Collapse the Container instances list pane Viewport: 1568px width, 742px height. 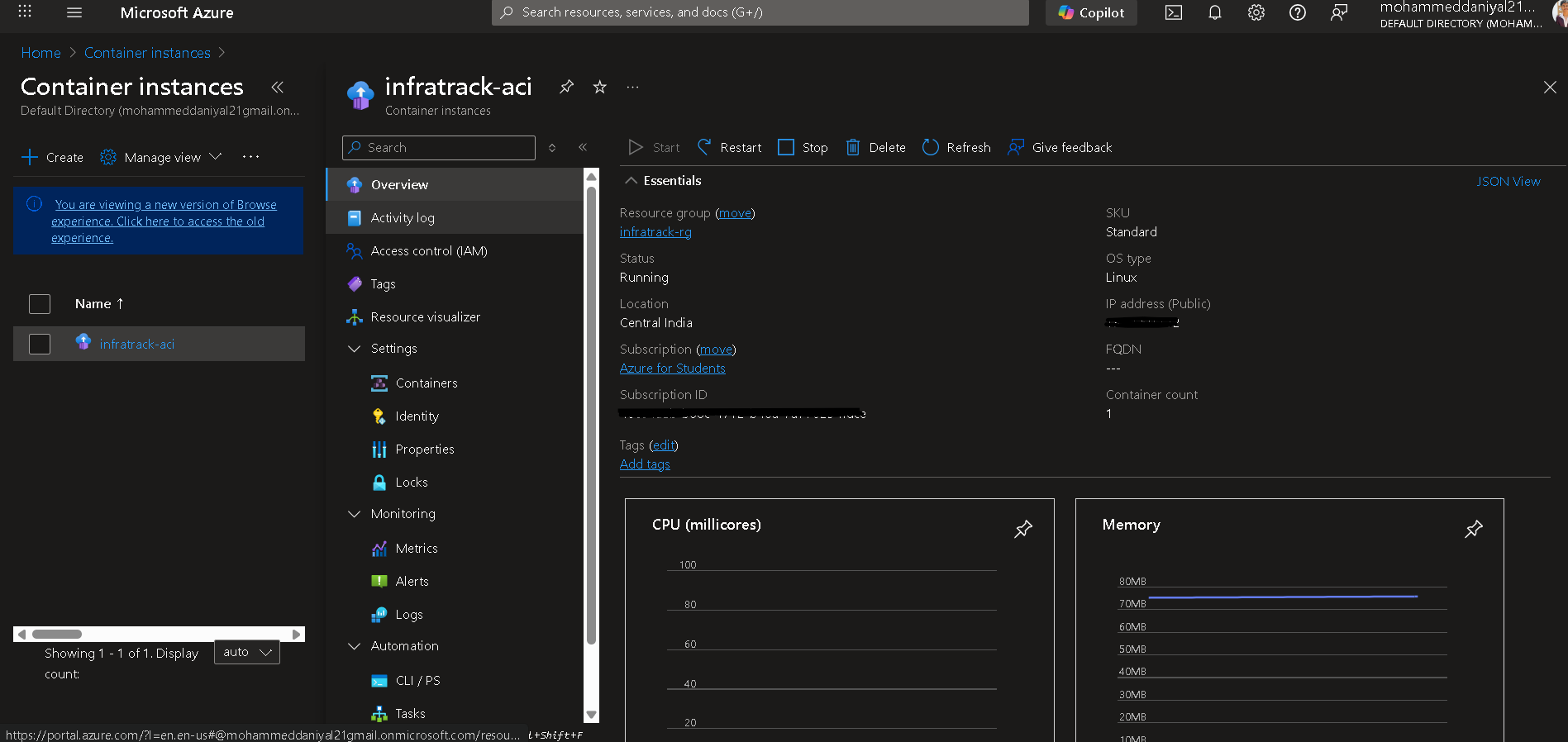[x=278, y=87]
